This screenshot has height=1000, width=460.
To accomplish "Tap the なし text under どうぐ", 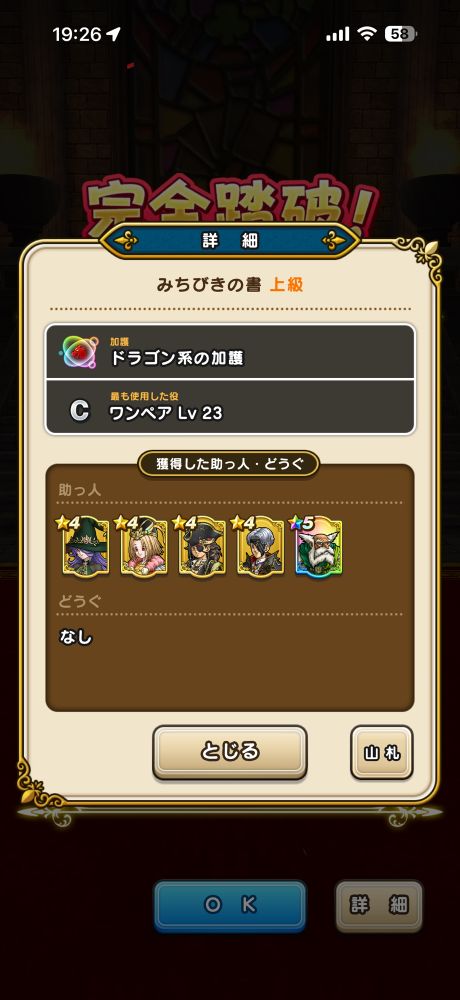I will 75,636.
